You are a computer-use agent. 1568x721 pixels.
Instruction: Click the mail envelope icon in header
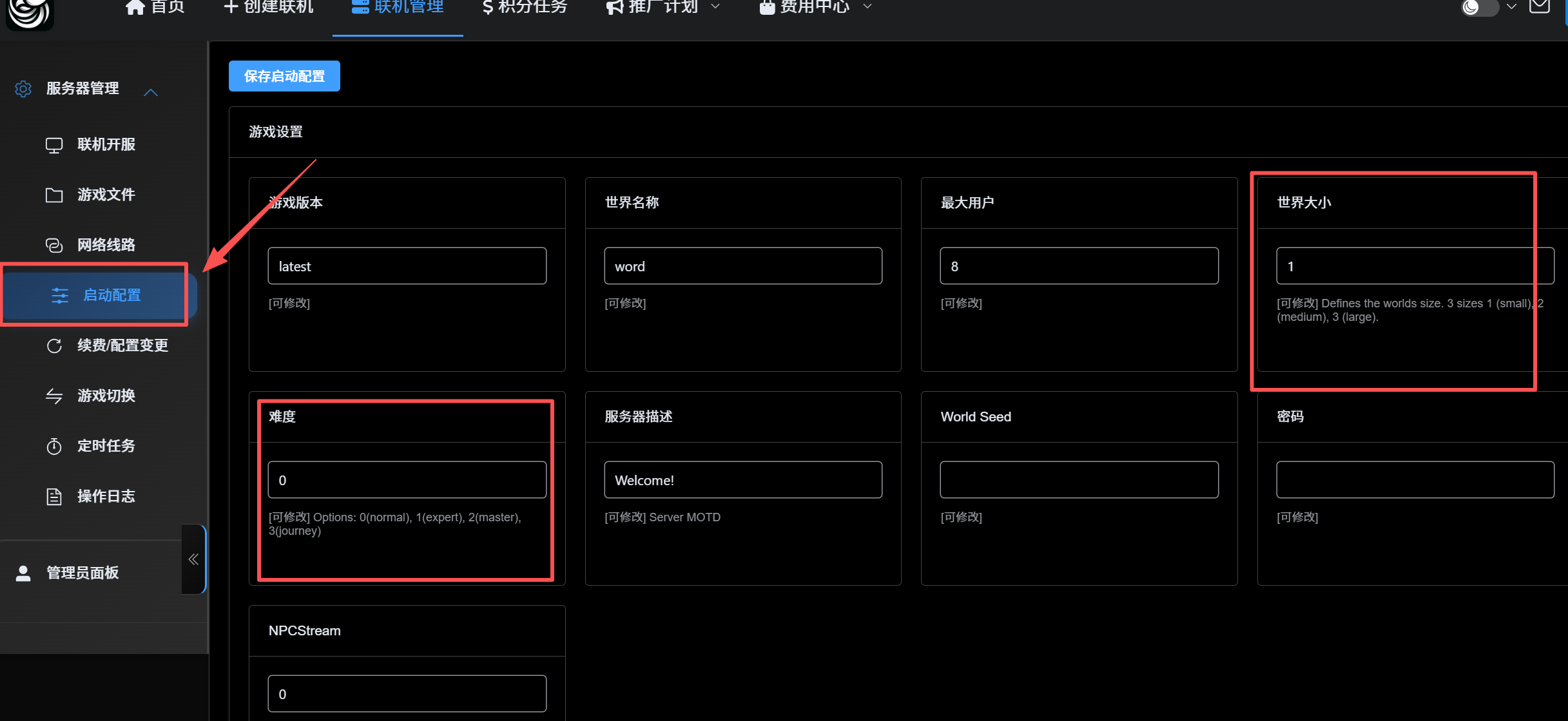click(x=1540, y=6)
